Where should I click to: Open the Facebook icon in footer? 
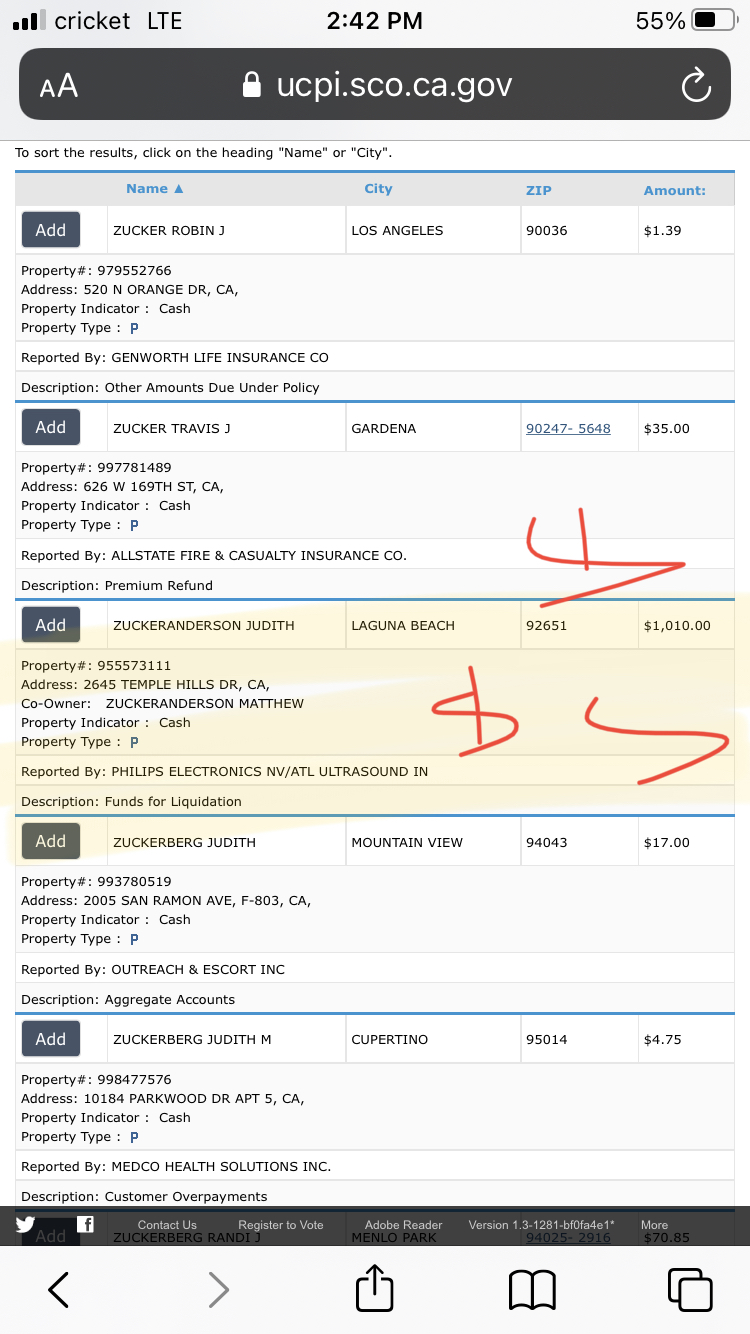tap(86, 1224)
